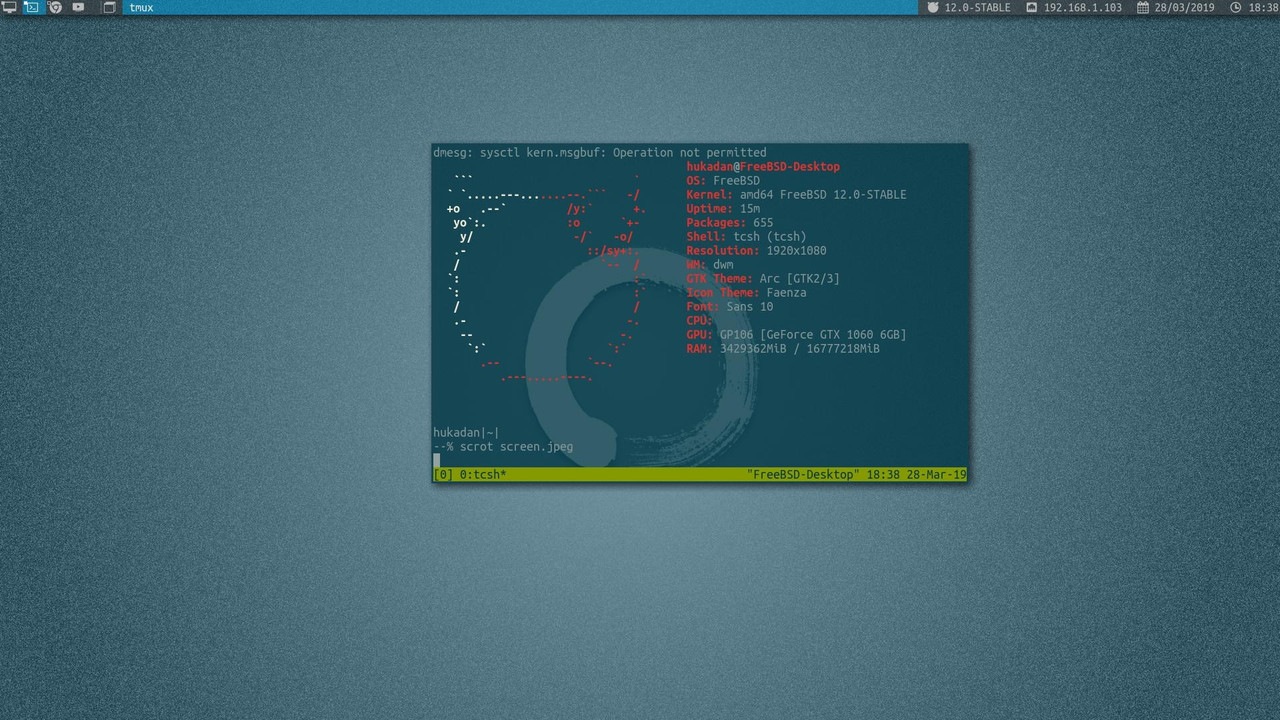
Task: Click the Font: Sans 10 line
Action: (730, 307)
